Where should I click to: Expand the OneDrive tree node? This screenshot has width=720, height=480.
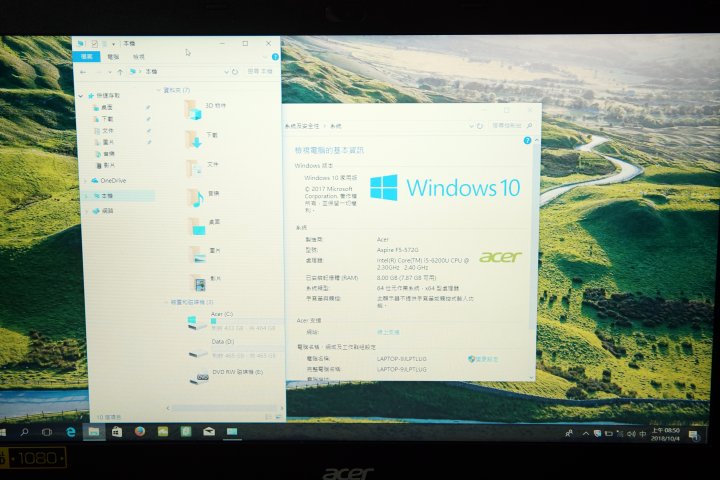(85, 181)
